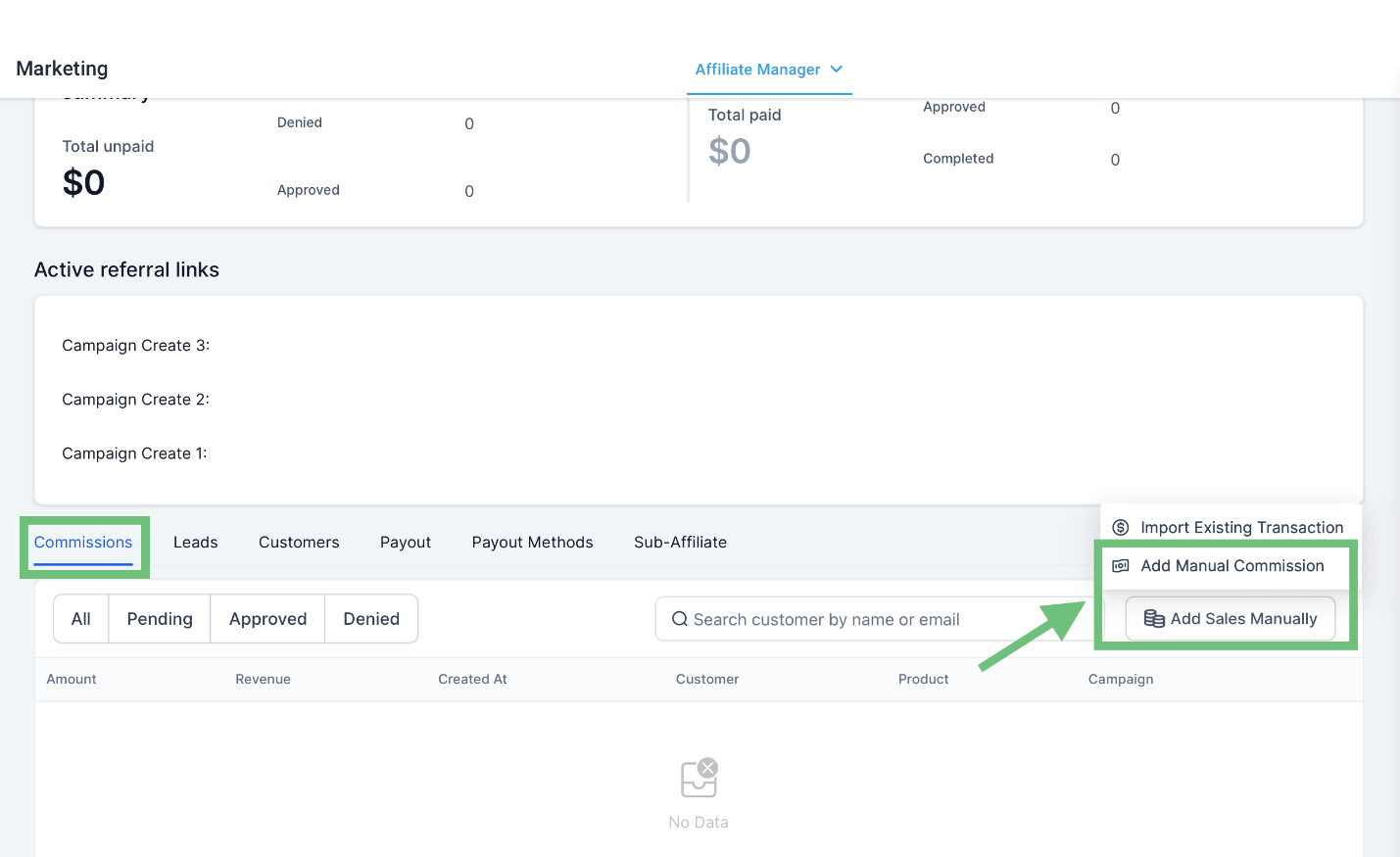Click the Marketing page title
Screen dimensions: 1400x857
pos(63,69)
